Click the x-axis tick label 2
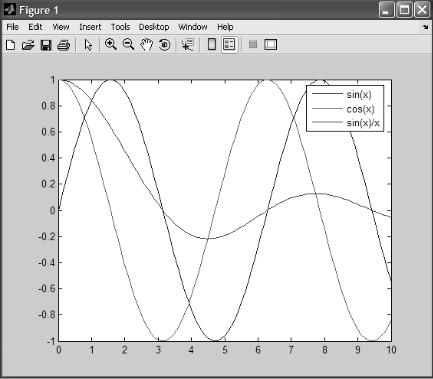The height and width of the screenshot is (379, 433). point(125,350)
